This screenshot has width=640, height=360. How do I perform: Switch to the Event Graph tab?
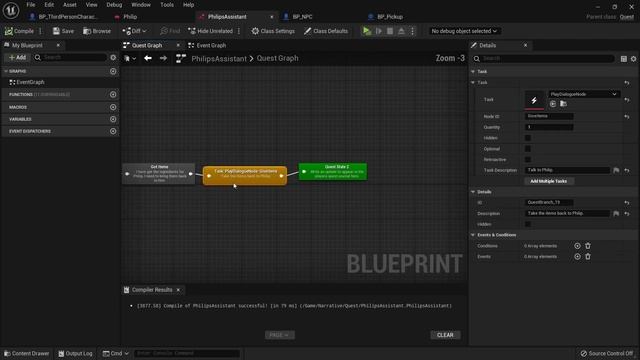(211, 45)
